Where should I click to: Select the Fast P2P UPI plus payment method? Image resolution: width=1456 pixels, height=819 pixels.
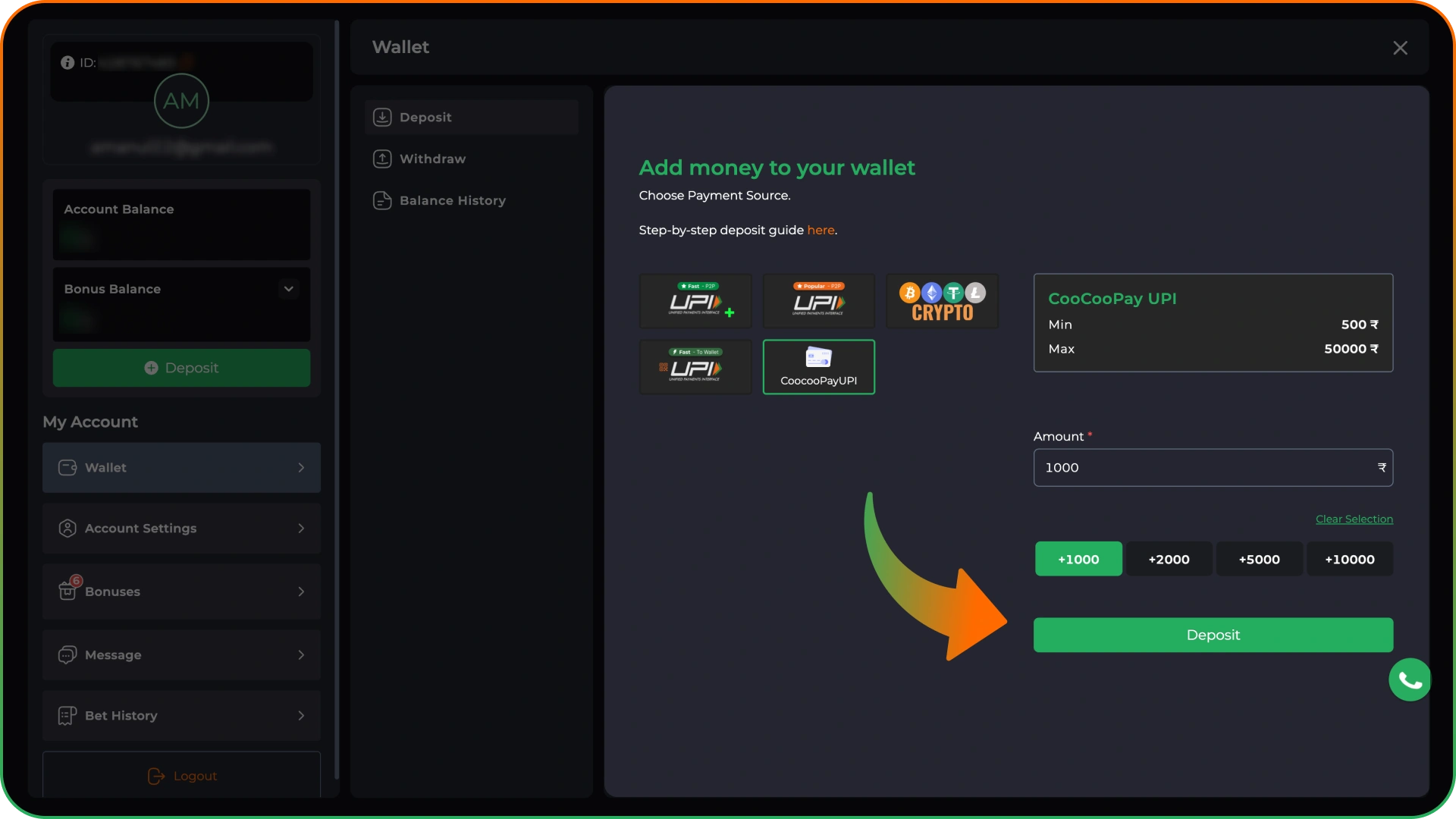click(695, 300)
